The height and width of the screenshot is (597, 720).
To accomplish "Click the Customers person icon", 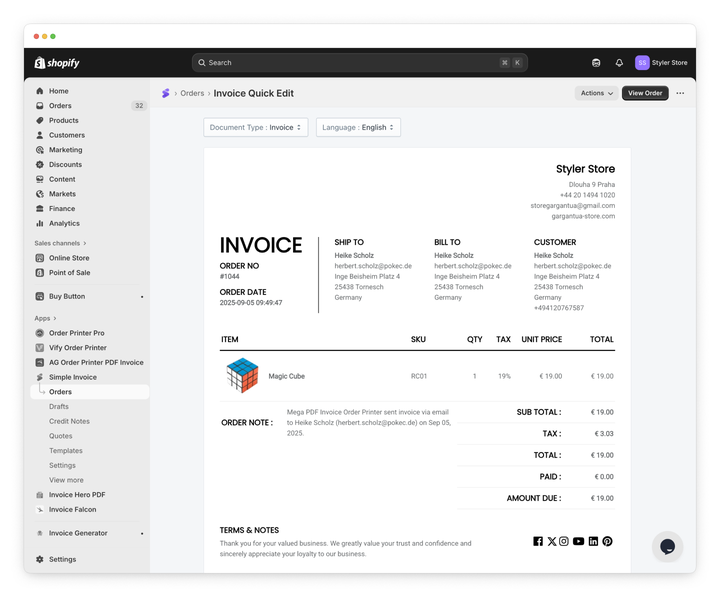I will (x=40, y=135).
